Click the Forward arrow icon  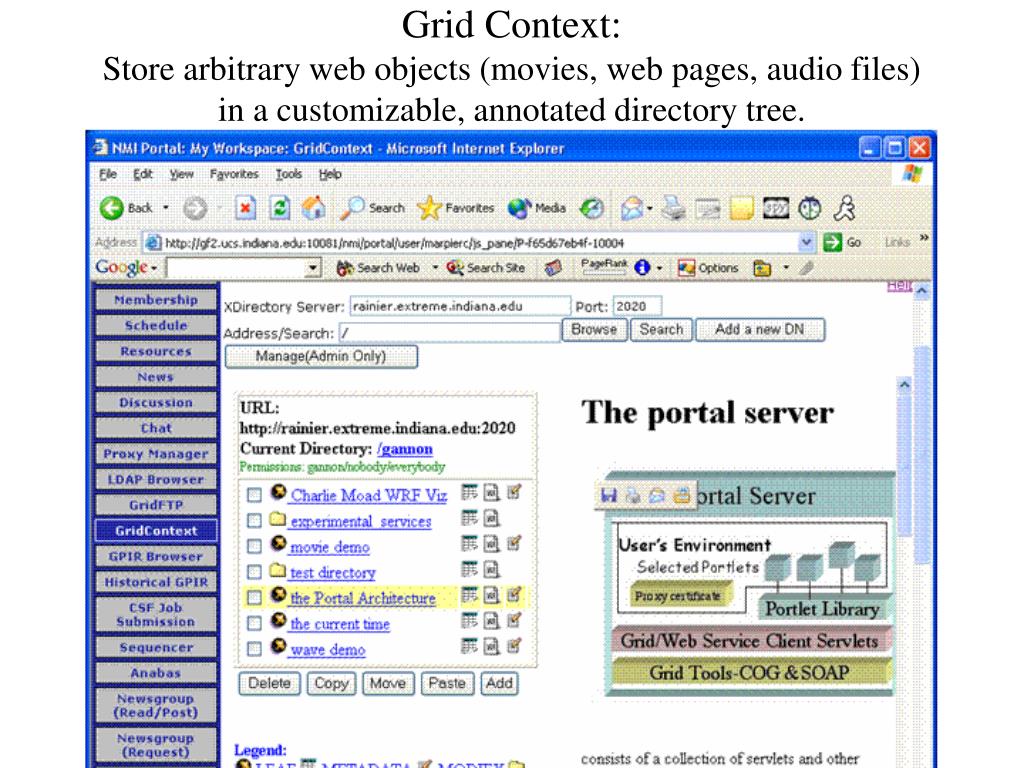195,208
